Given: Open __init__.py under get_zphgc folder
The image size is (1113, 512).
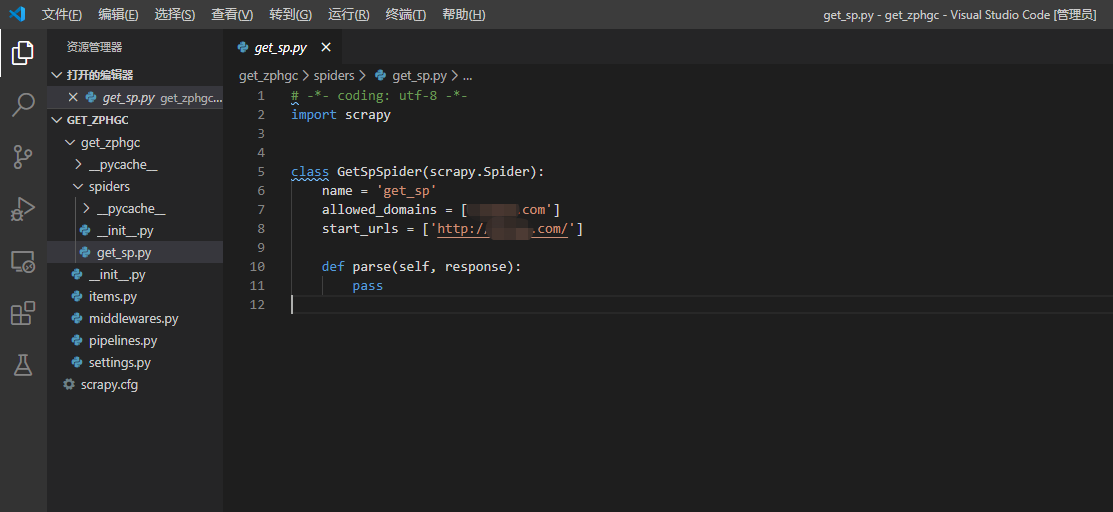Looking at the screenshot, I should pos(117,274).
